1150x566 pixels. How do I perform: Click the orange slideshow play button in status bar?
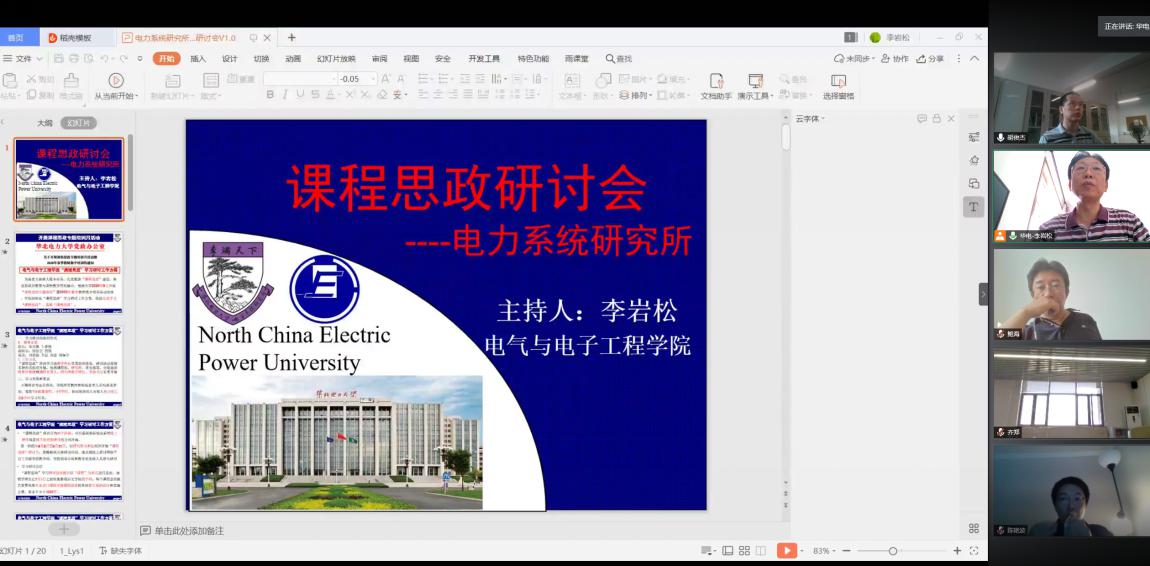tap(787, 551)
